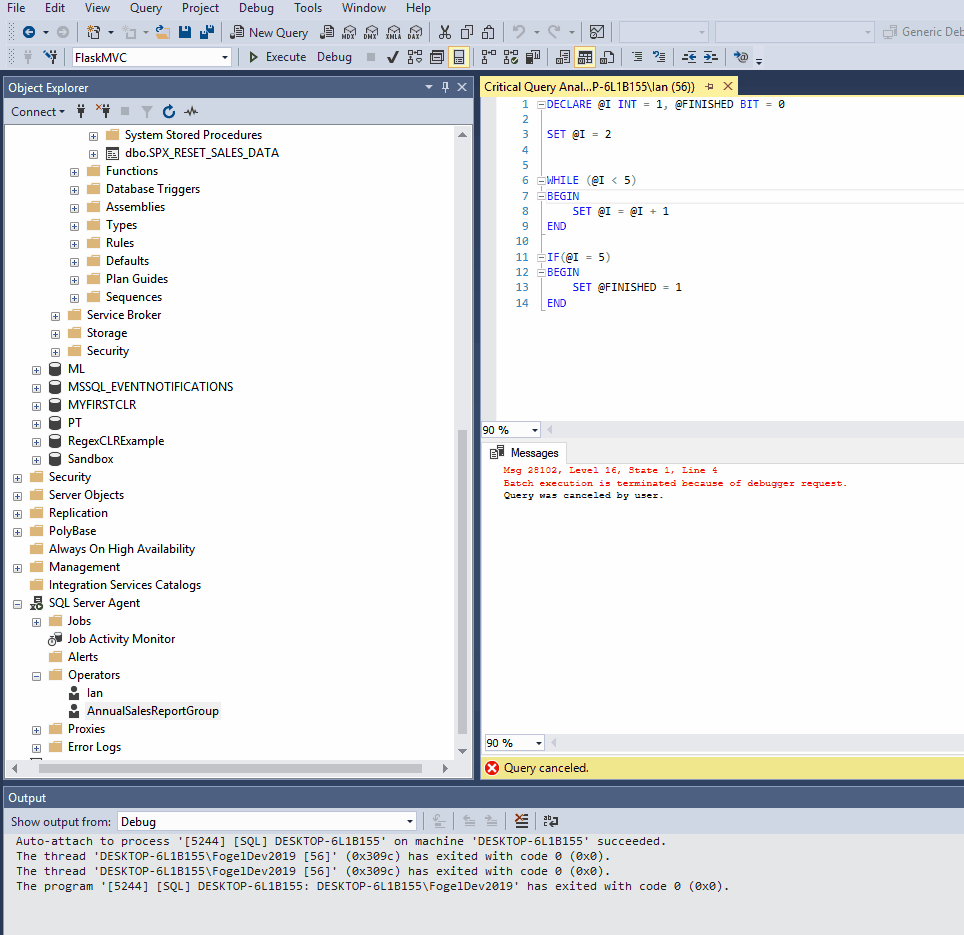Toggle Include Client Statistics

point(532,57)
